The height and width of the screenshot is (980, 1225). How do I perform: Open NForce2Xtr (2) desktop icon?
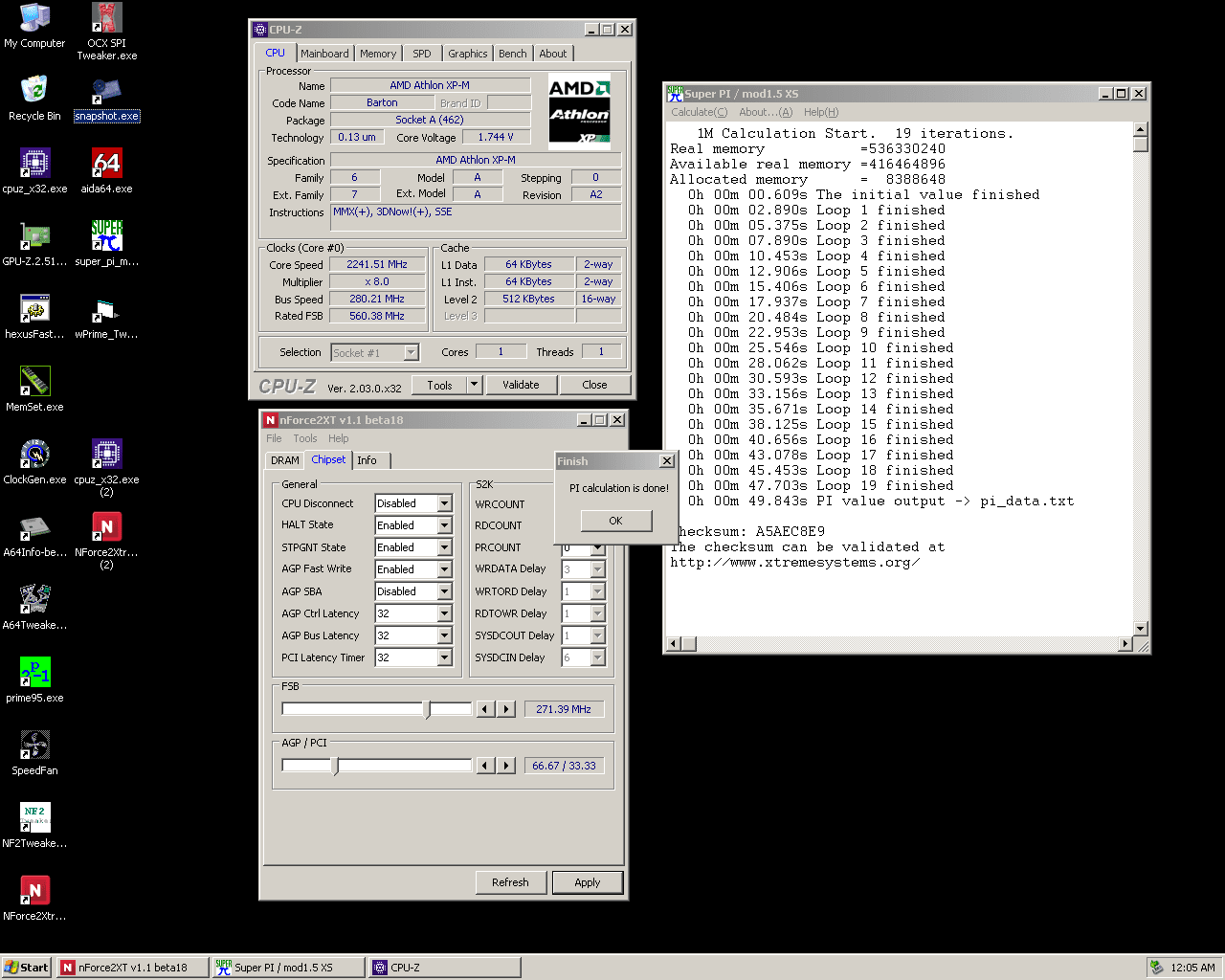point(106,542)
